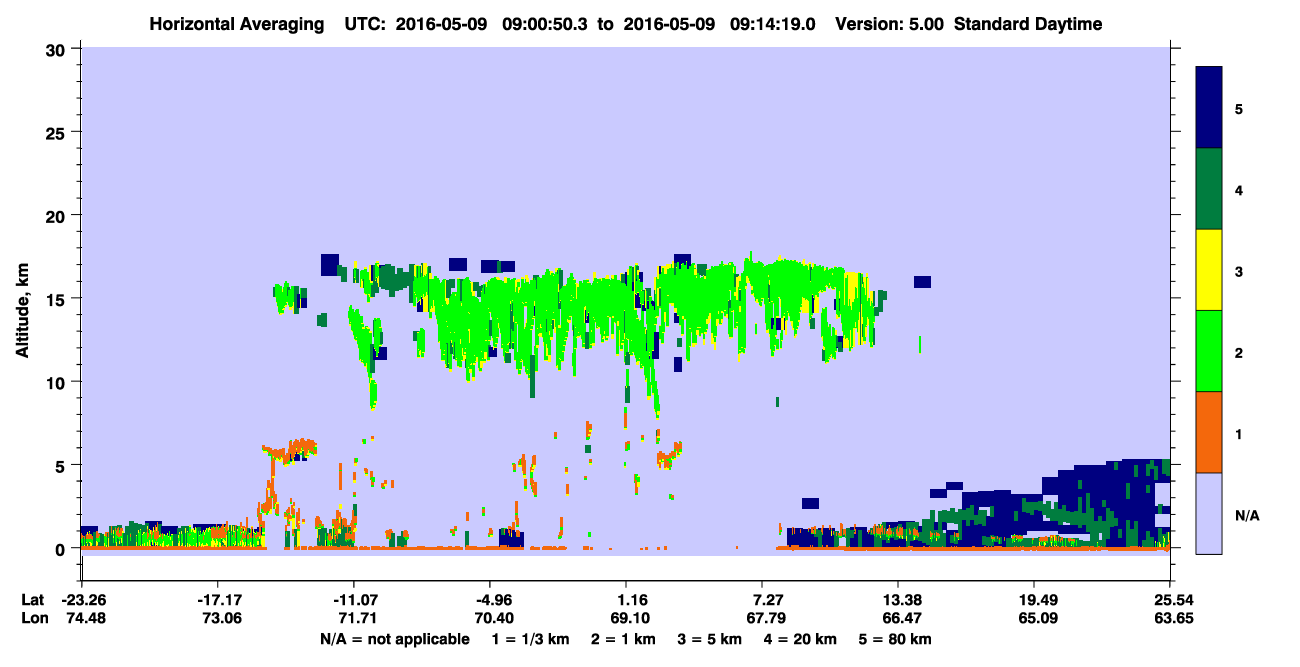Image resolution: width=1300 pixels, height=667 pixels.
Task: Click legend text '3 = 5 km'
Action: click(x=710, y=639)
